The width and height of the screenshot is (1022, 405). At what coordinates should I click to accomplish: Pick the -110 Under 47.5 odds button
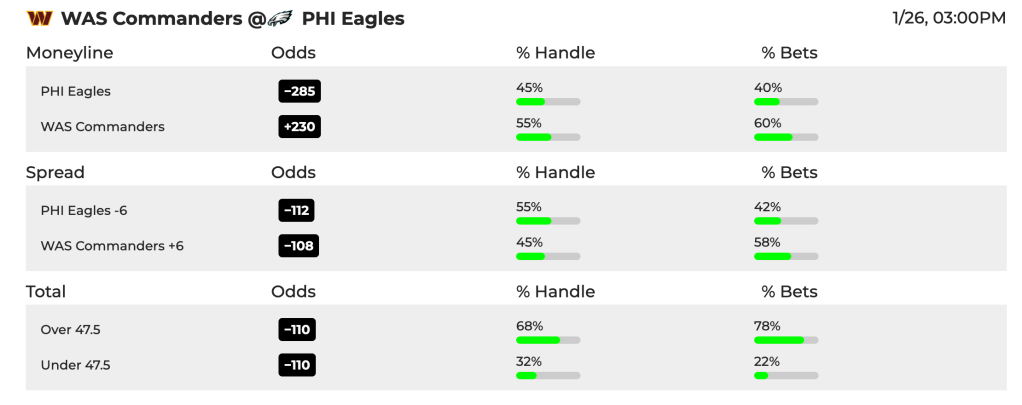[297, 365]
